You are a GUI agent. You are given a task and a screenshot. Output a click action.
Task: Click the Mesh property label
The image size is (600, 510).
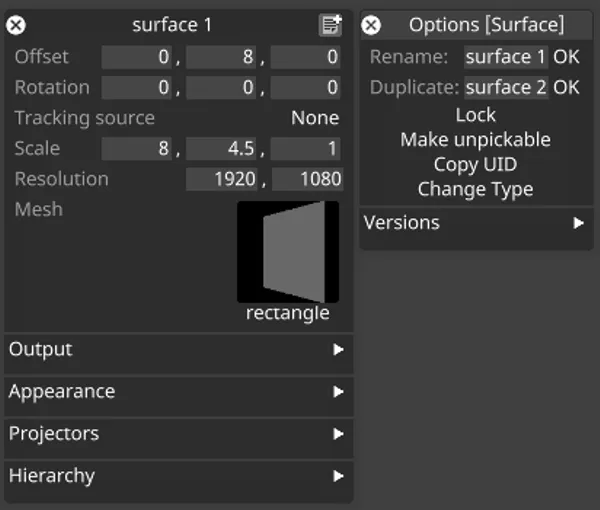click(39, 209)
